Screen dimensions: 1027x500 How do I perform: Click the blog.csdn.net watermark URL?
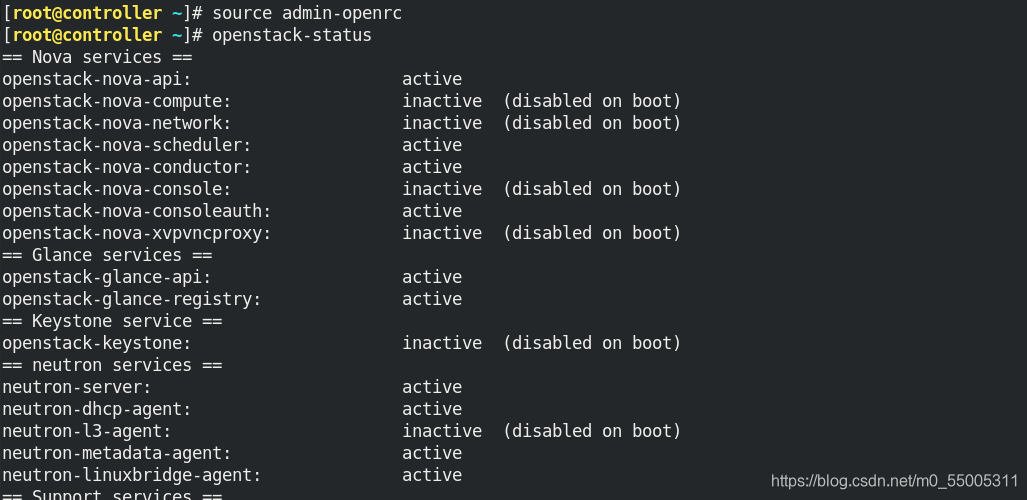pos(895,481)
